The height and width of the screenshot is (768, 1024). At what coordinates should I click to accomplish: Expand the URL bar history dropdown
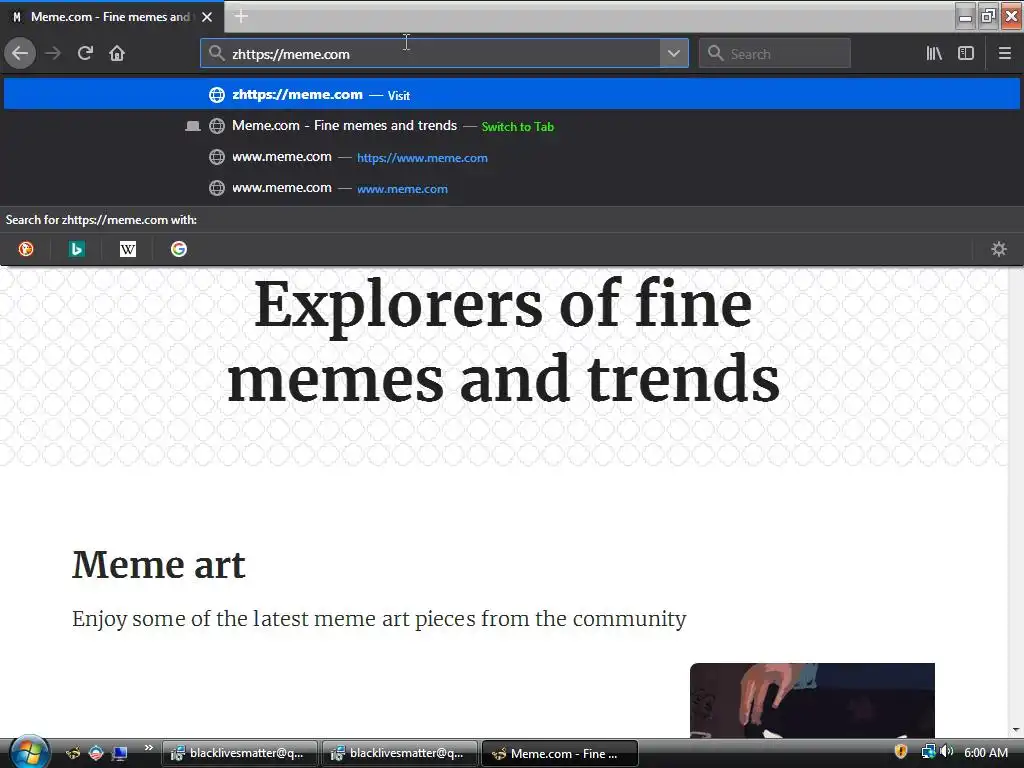tap(674, 53)
